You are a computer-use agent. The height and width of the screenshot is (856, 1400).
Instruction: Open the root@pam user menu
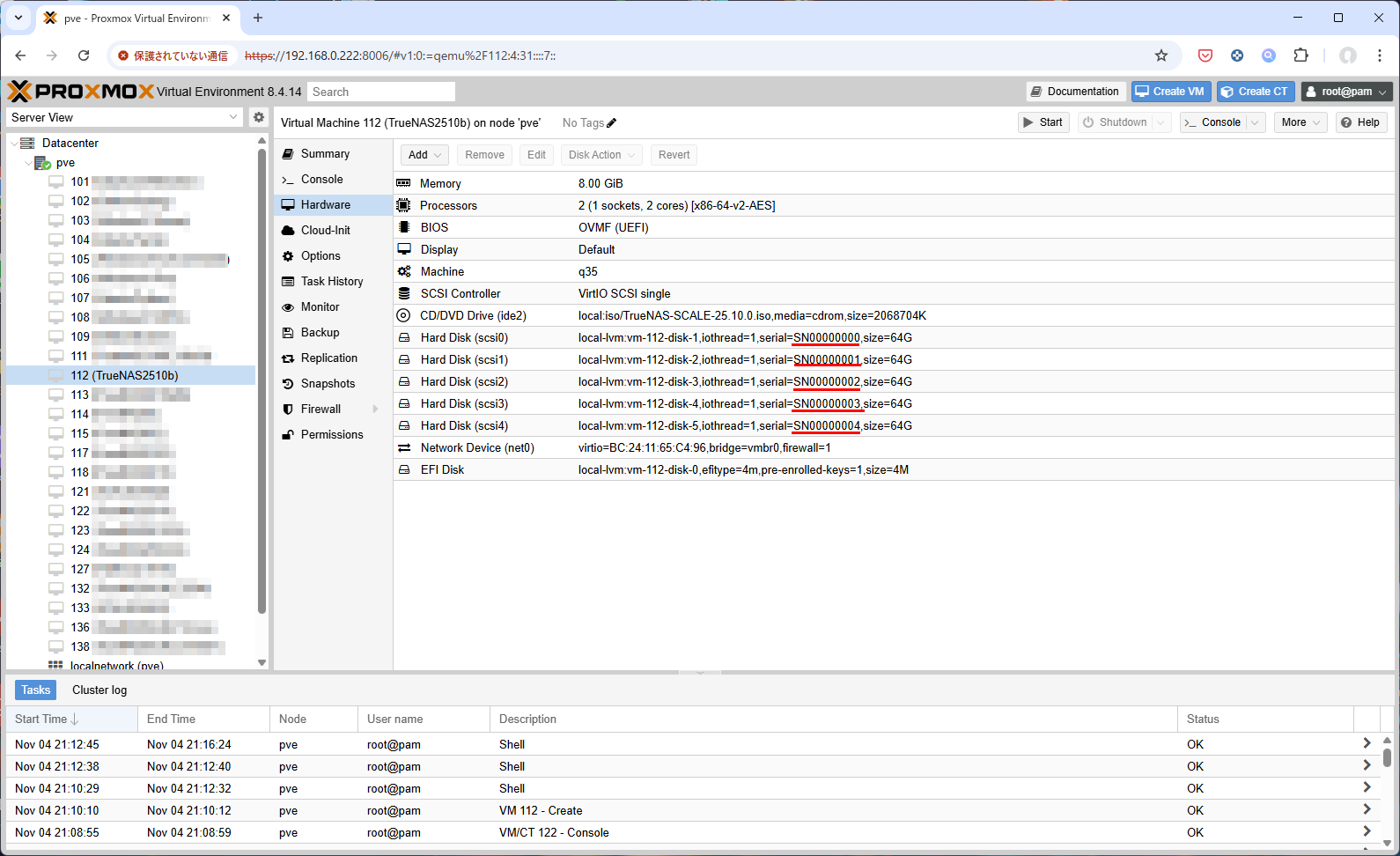[1346, 92]
